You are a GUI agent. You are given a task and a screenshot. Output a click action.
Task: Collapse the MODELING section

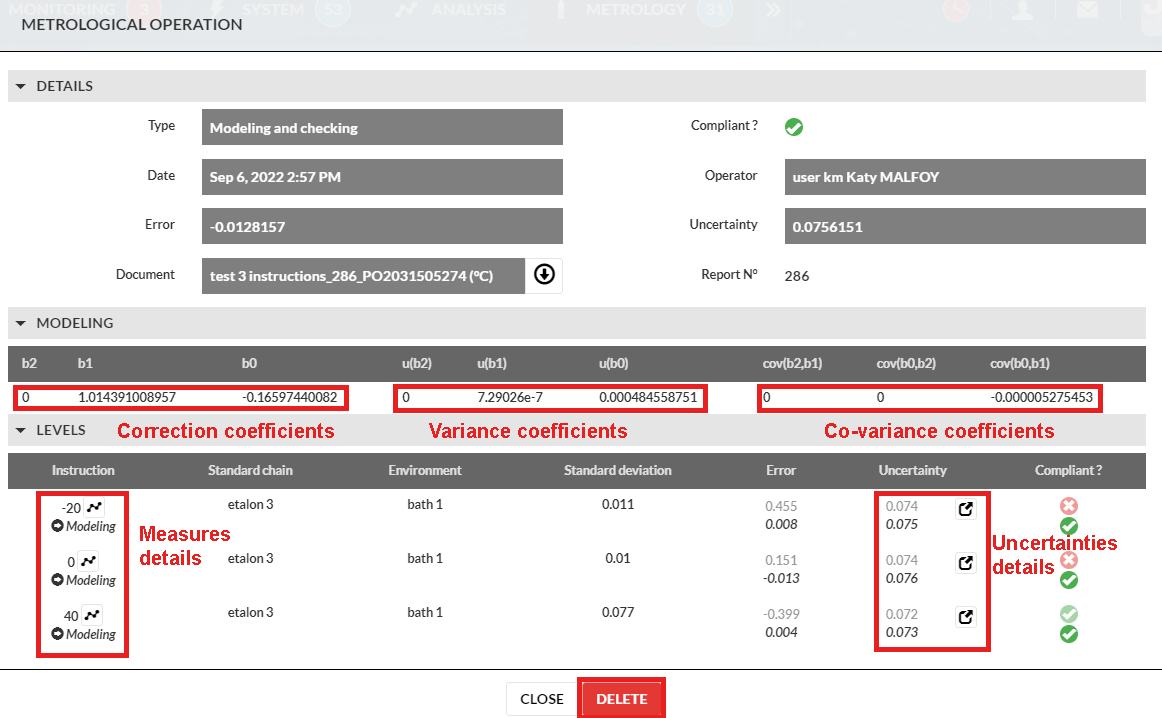(21, 324)
